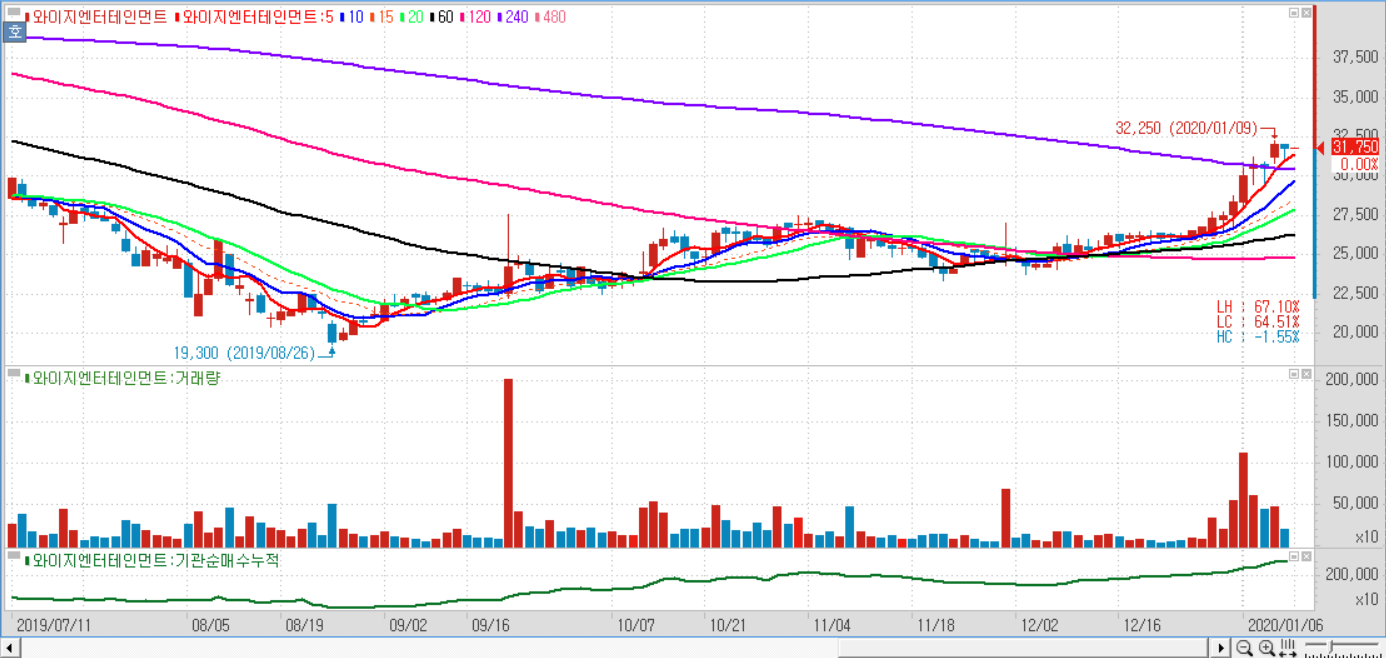Image resolution: width=1386 pixels, height=658 pixels.
Task: Close the price chart panel
Action: point(1305,13)
